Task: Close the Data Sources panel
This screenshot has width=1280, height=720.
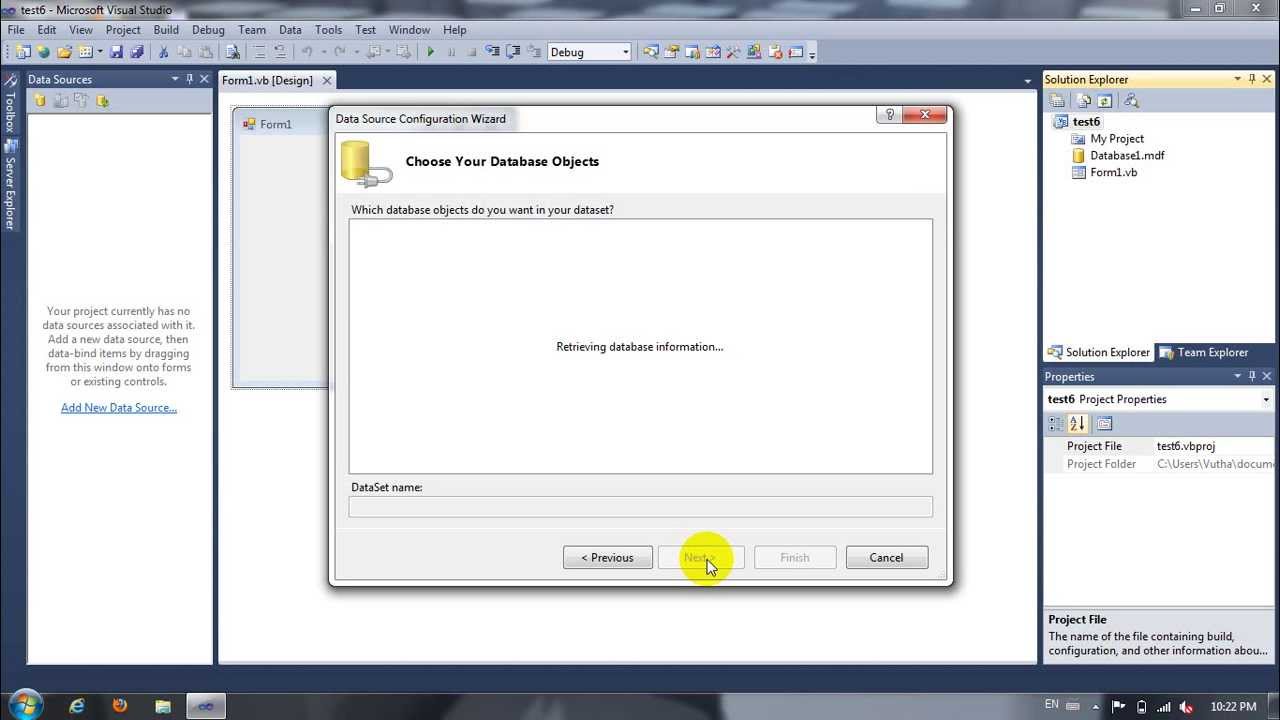Action: 205,79
